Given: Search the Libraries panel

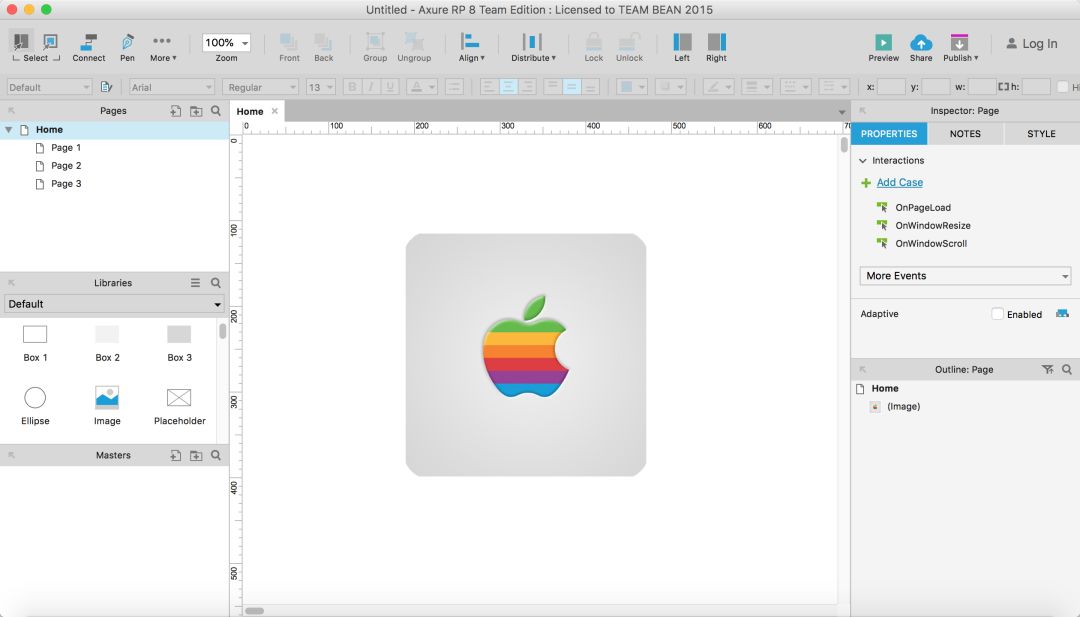Looking at the screenshot, I should (x=216, y=283).
